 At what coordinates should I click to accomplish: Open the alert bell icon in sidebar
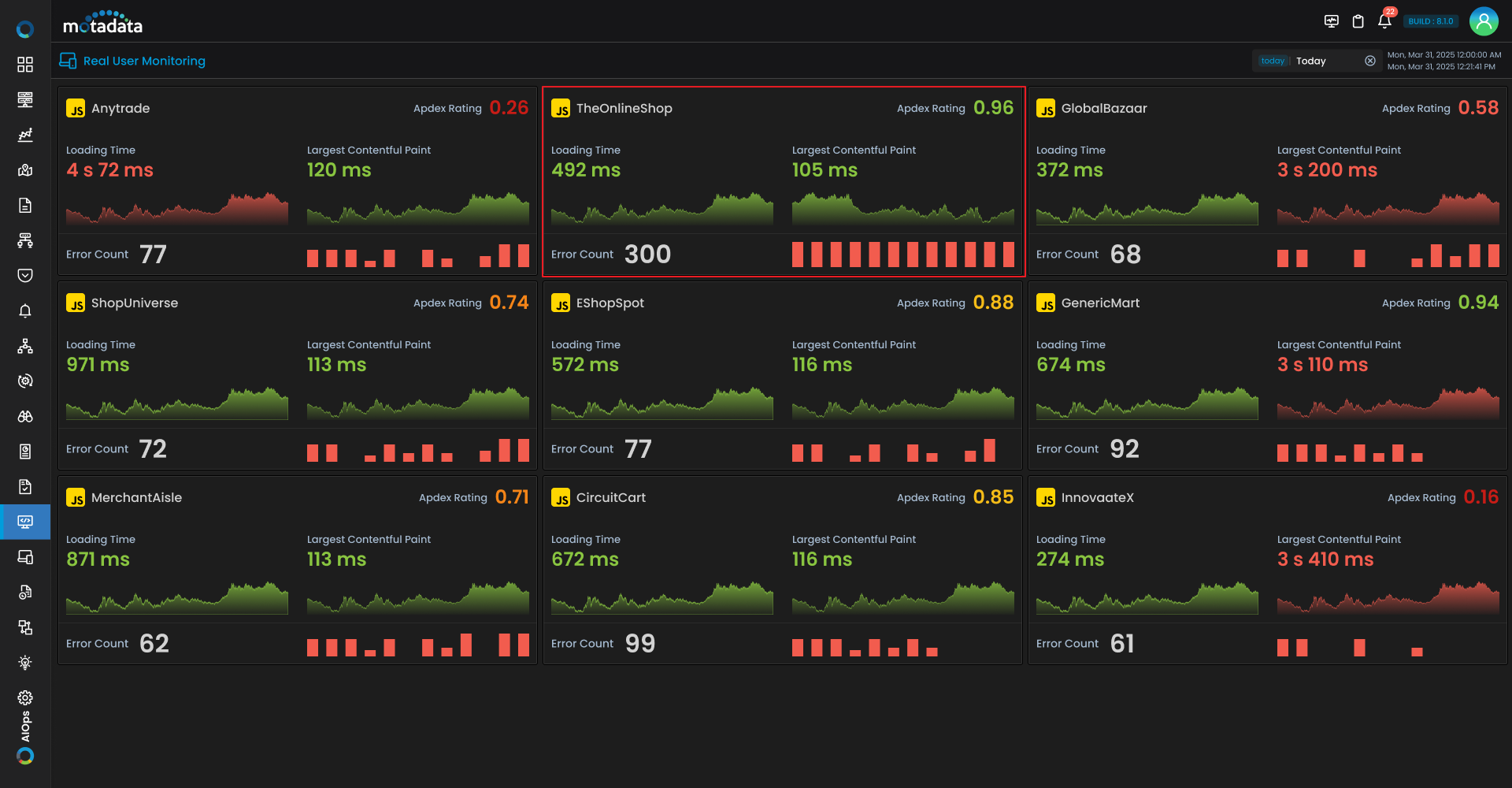[x=25, y=310]
